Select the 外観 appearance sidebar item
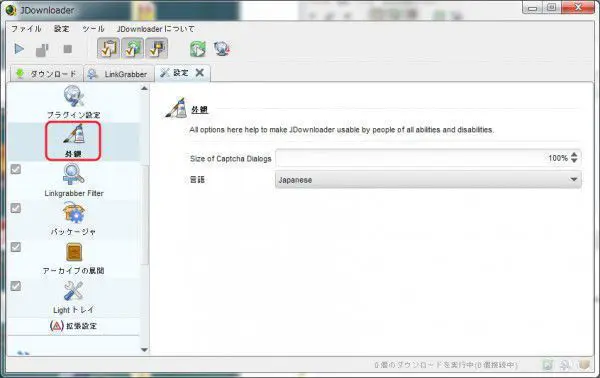The image size is (600, 378). [x=73, y=141]
